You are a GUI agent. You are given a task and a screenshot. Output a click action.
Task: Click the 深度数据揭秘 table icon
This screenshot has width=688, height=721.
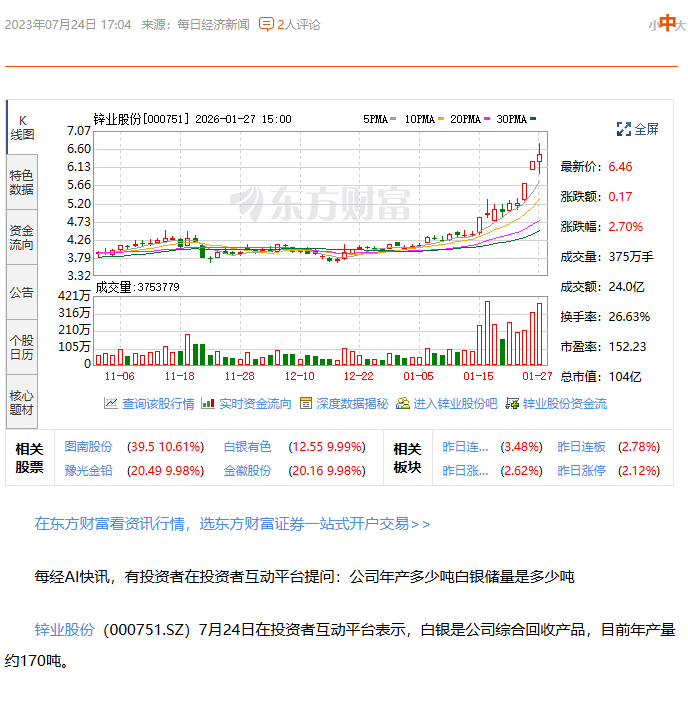[306, 403]
